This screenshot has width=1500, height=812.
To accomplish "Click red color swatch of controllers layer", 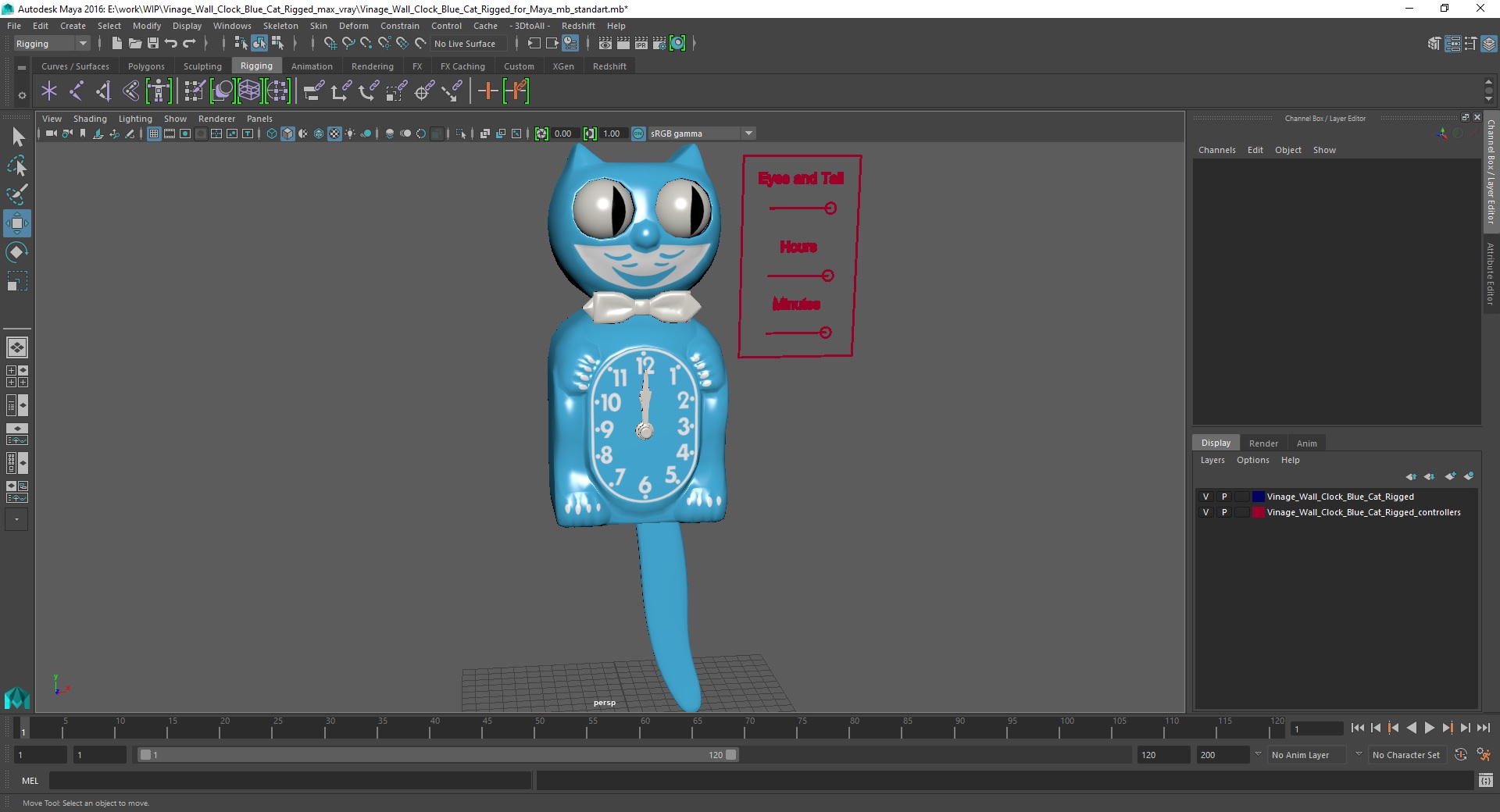I will [x=1259, y=512].
